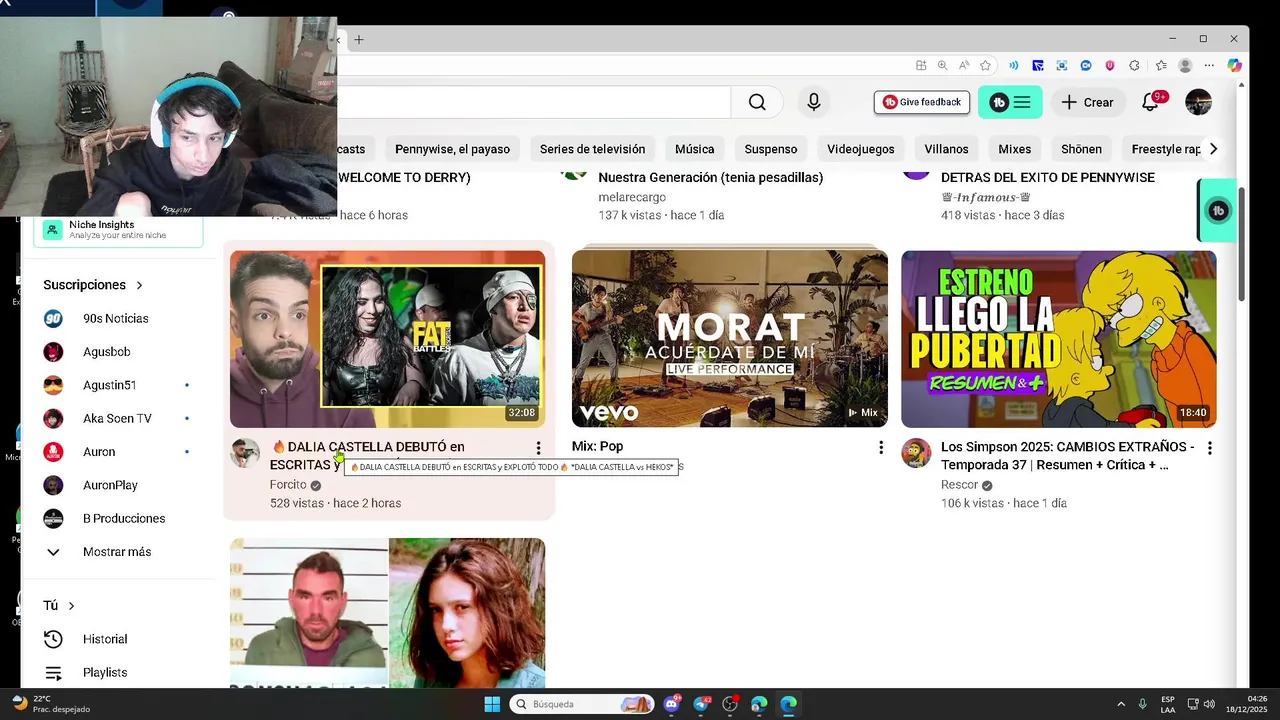Open the notifications bell
The height and width of the screenshot is (720, 1280).
[1151, 102]
